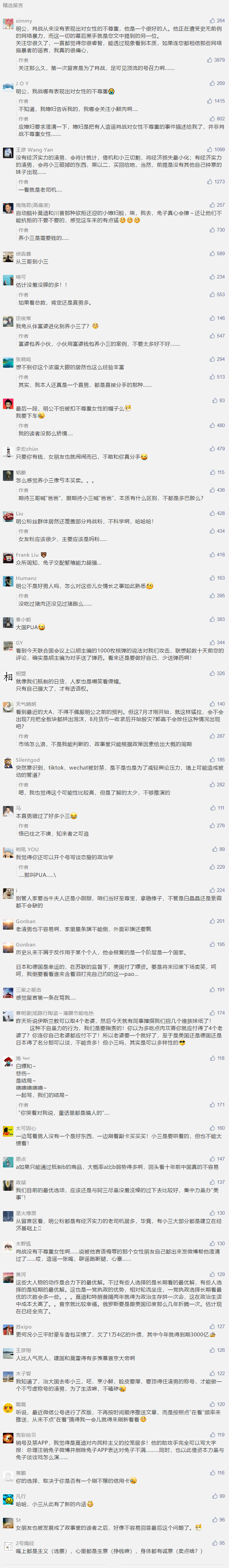This screenshot has width=229, height=1568.
Task: Click the username 海殇君(高偃凌)
Action: (33, 205)
